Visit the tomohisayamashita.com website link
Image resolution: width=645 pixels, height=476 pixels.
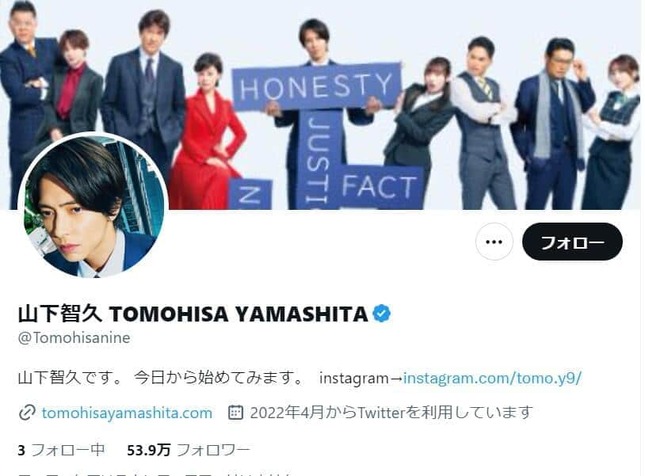127,413
